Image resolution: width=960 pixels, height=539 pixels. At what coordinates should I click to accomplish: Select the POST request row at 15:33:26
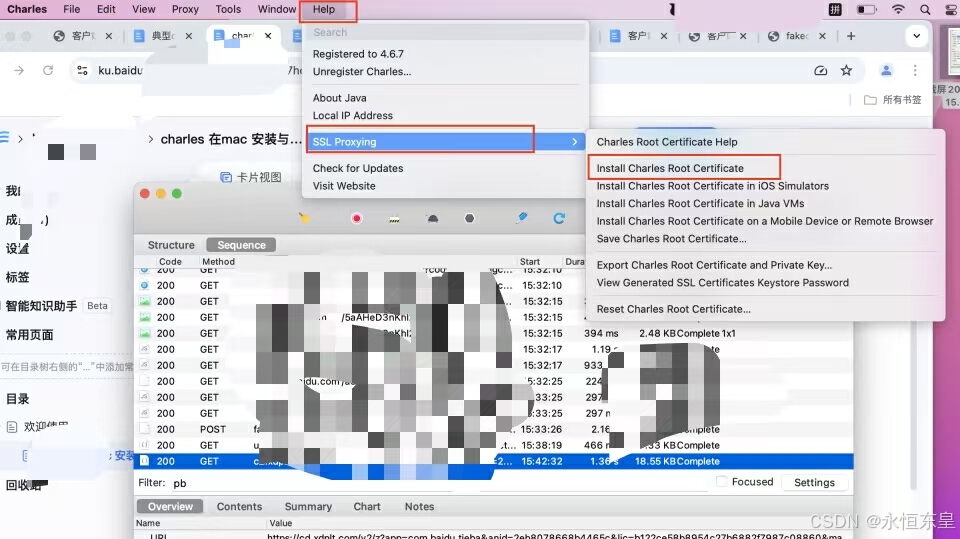(493, 429)
